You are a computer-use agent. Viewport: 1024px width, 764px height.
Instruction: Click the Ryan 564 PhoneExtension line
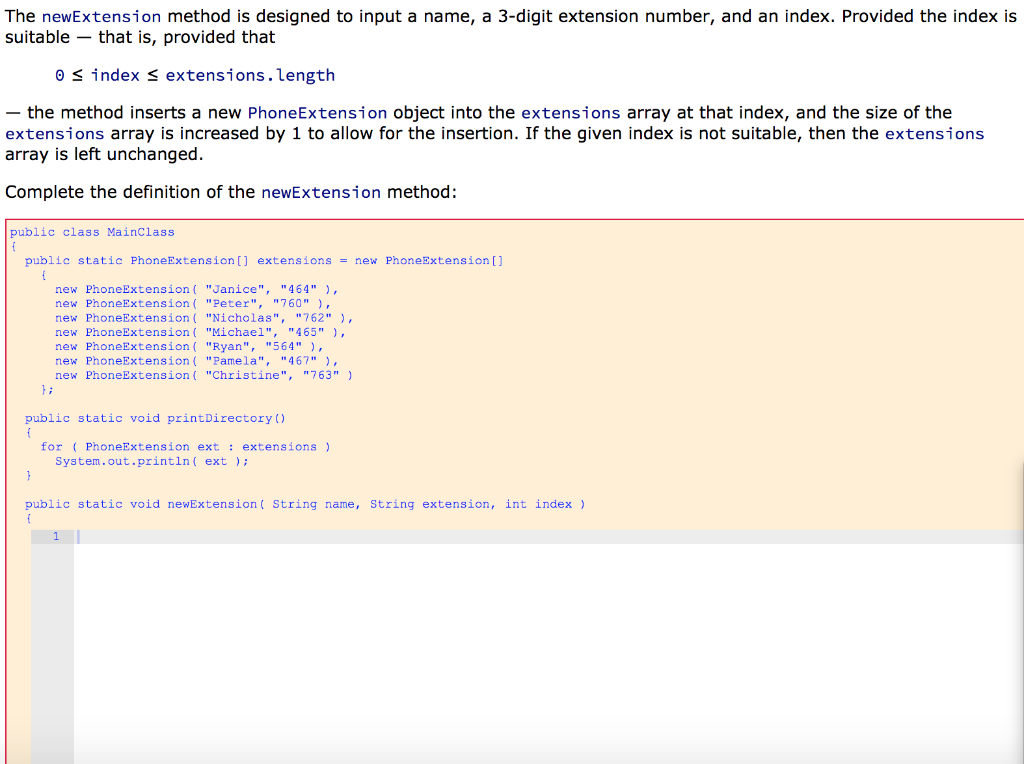click(x=190, y=346)
